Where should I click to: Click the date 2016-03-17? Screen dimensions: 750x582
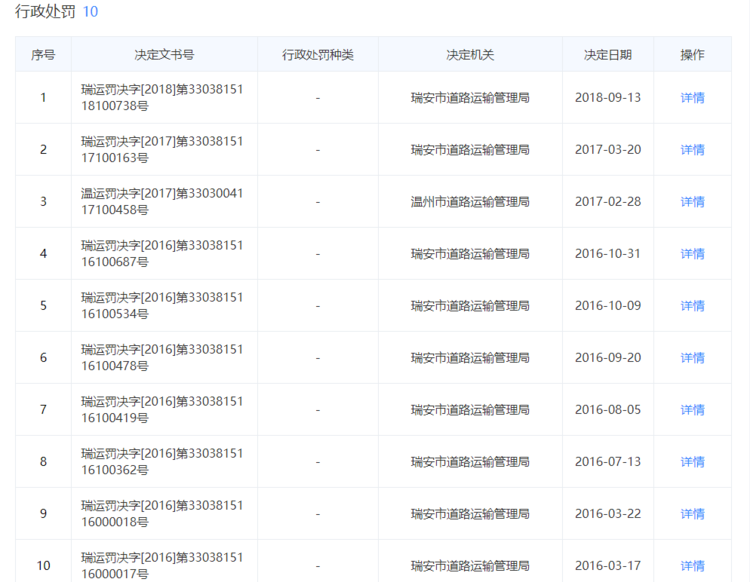[608, 566]
